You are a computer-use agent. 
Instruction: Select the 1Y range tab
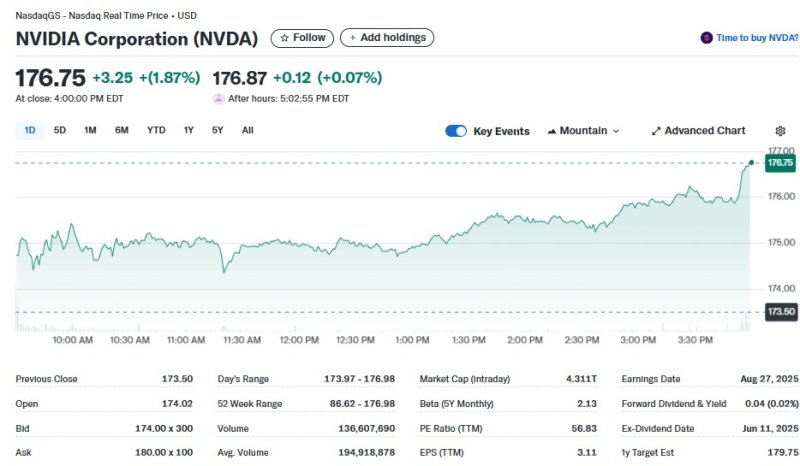(188, 130)
